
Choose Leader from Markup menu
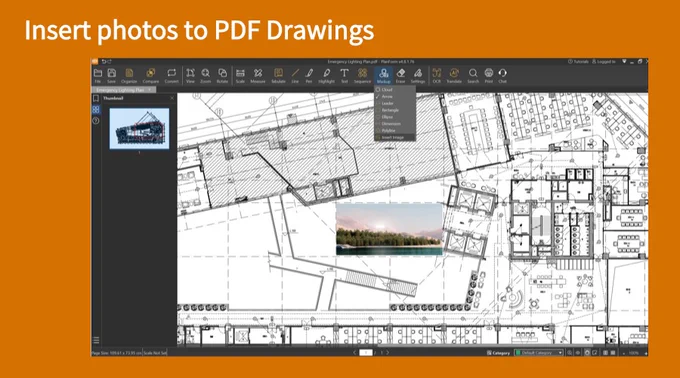(x=395, y=103)
